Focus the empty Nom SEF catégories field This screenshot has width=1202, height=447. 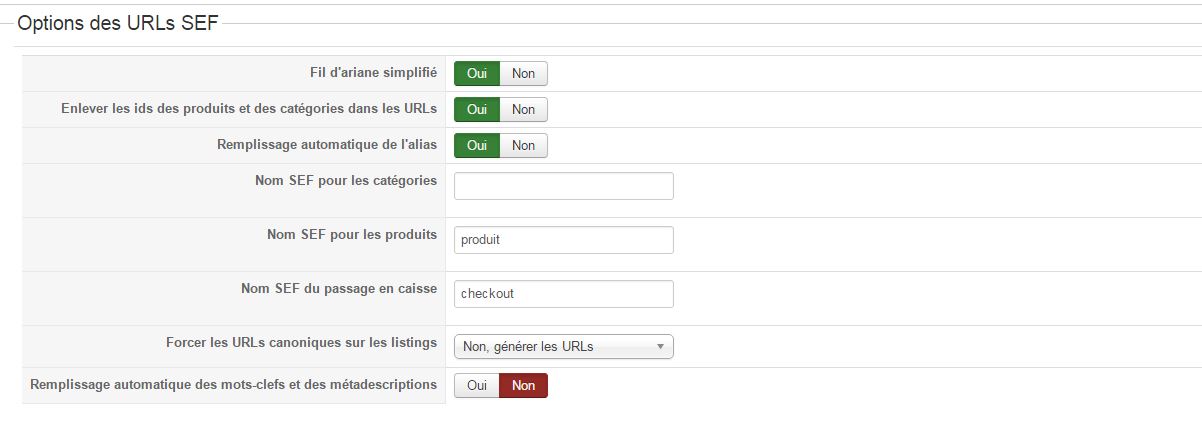[x=564, y=186]
